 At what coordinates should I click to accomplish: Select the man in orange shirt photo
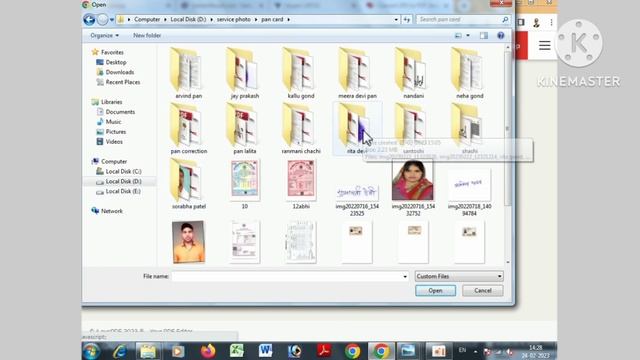tap(188, 242)
